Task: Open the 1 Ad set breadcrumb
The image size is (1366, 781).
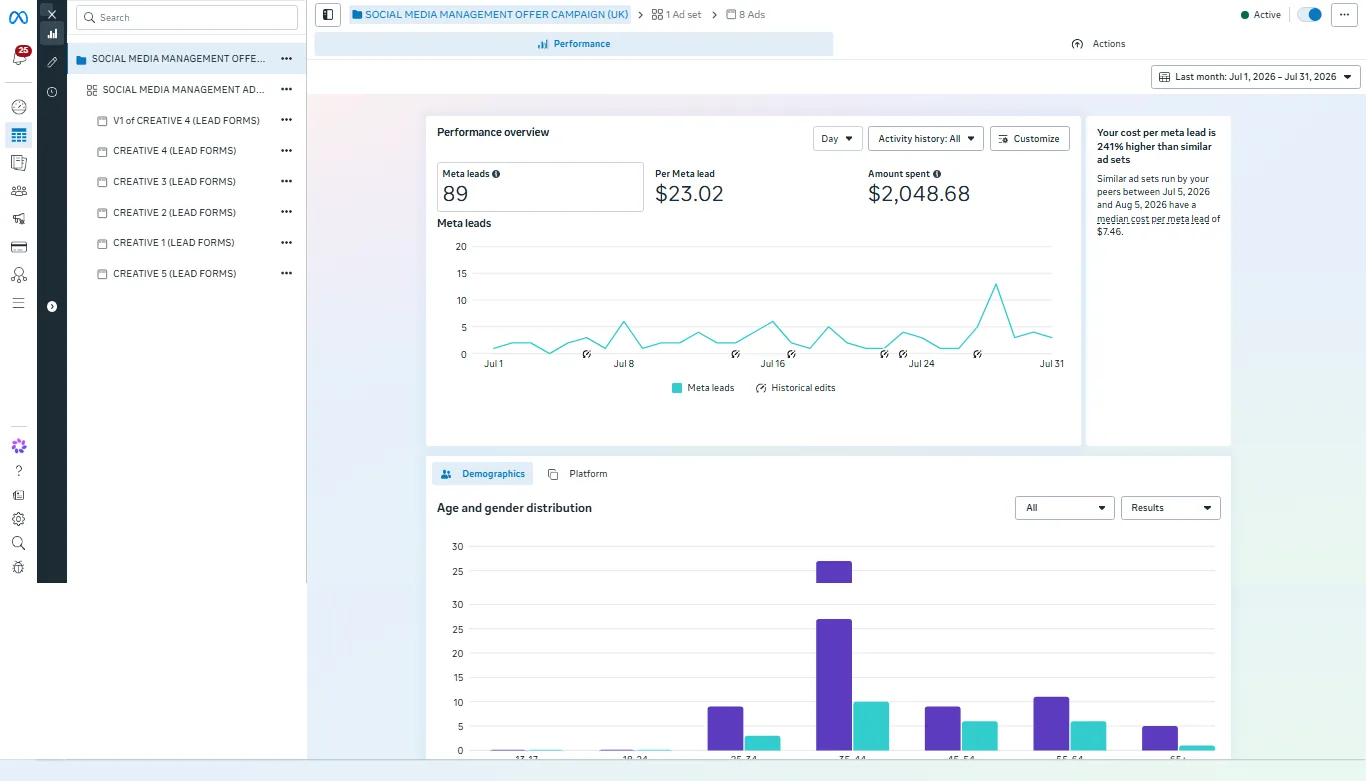Action: (x=676, y=15)
